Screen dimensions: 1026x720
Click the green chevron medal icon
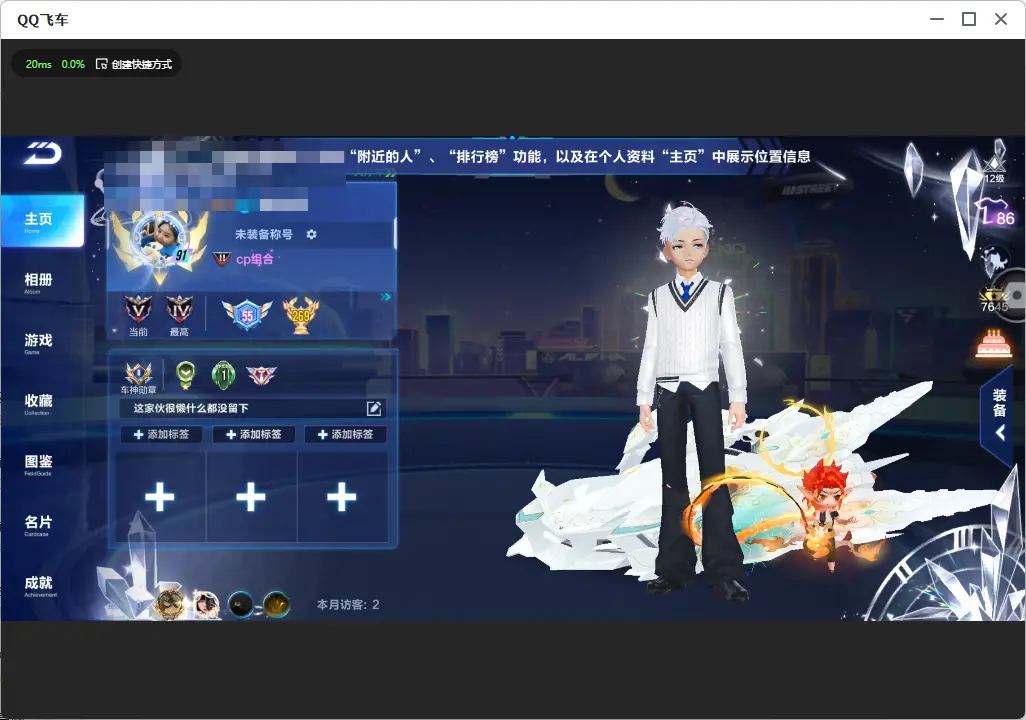[x=186, y=374]
